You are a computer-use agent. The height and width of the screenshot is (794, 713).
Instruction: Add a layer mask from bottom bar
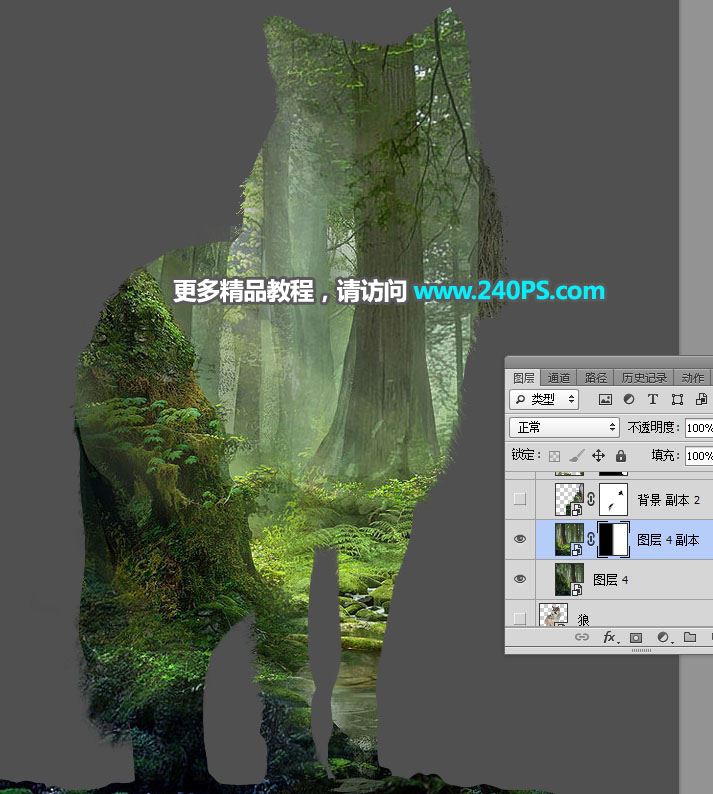(635, 637)
